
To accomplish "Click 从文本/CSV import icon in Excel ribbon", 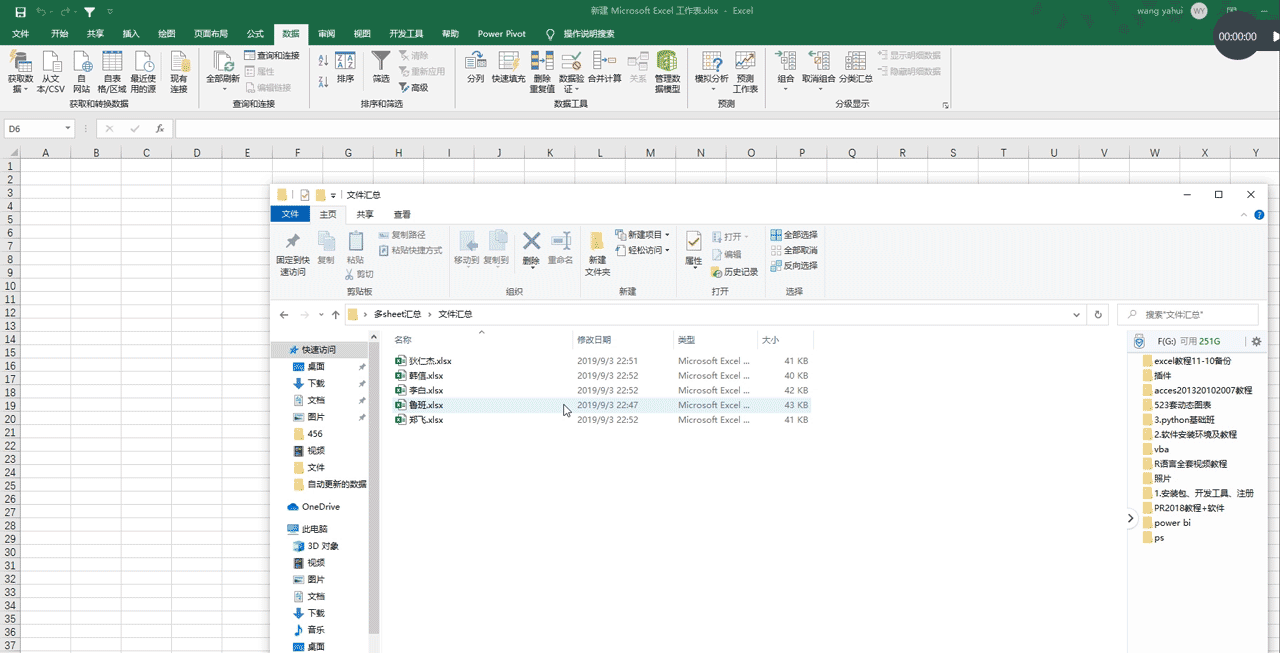I will tap(50, 72).
